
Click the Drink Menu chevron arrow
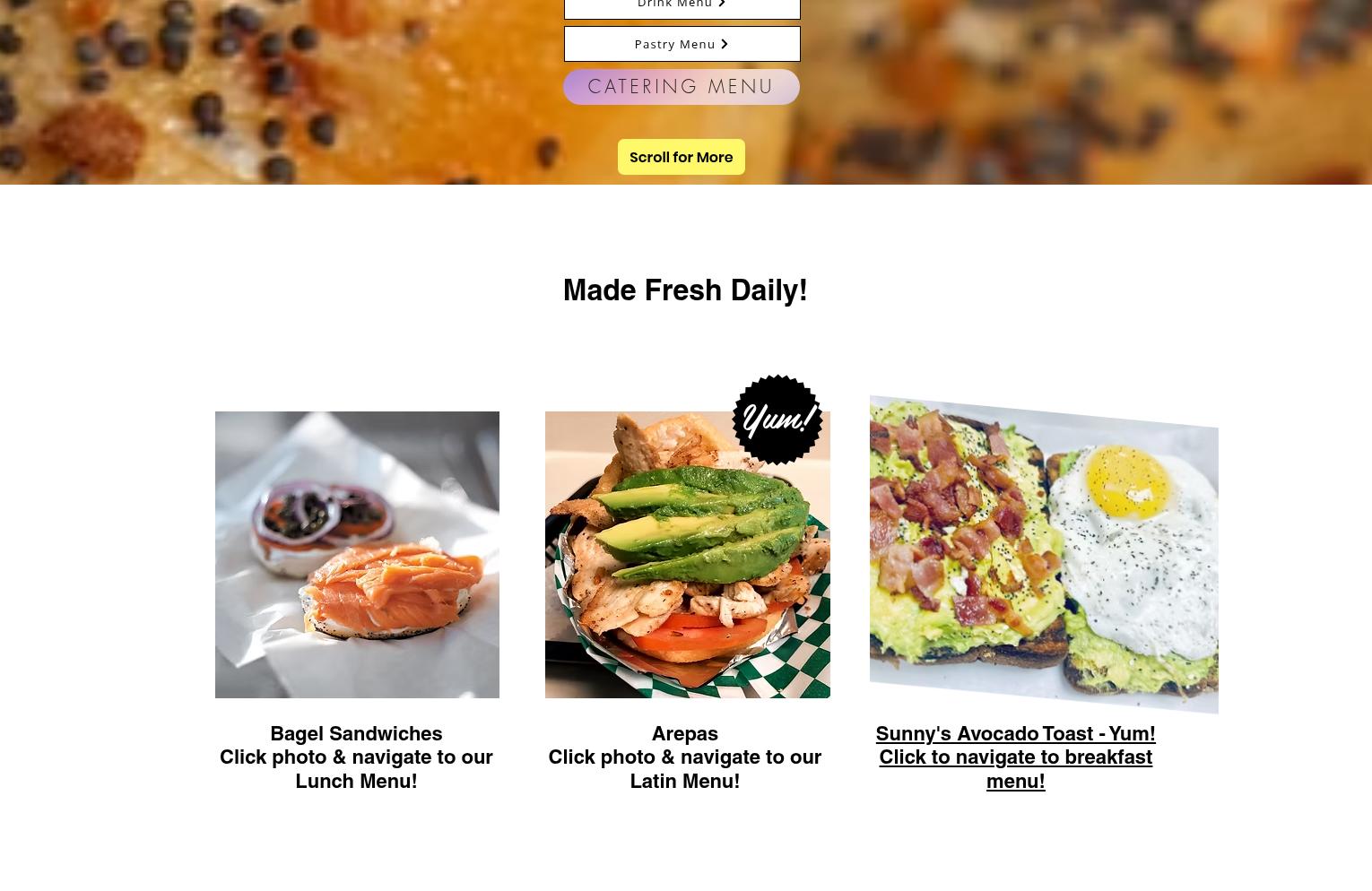722,4
